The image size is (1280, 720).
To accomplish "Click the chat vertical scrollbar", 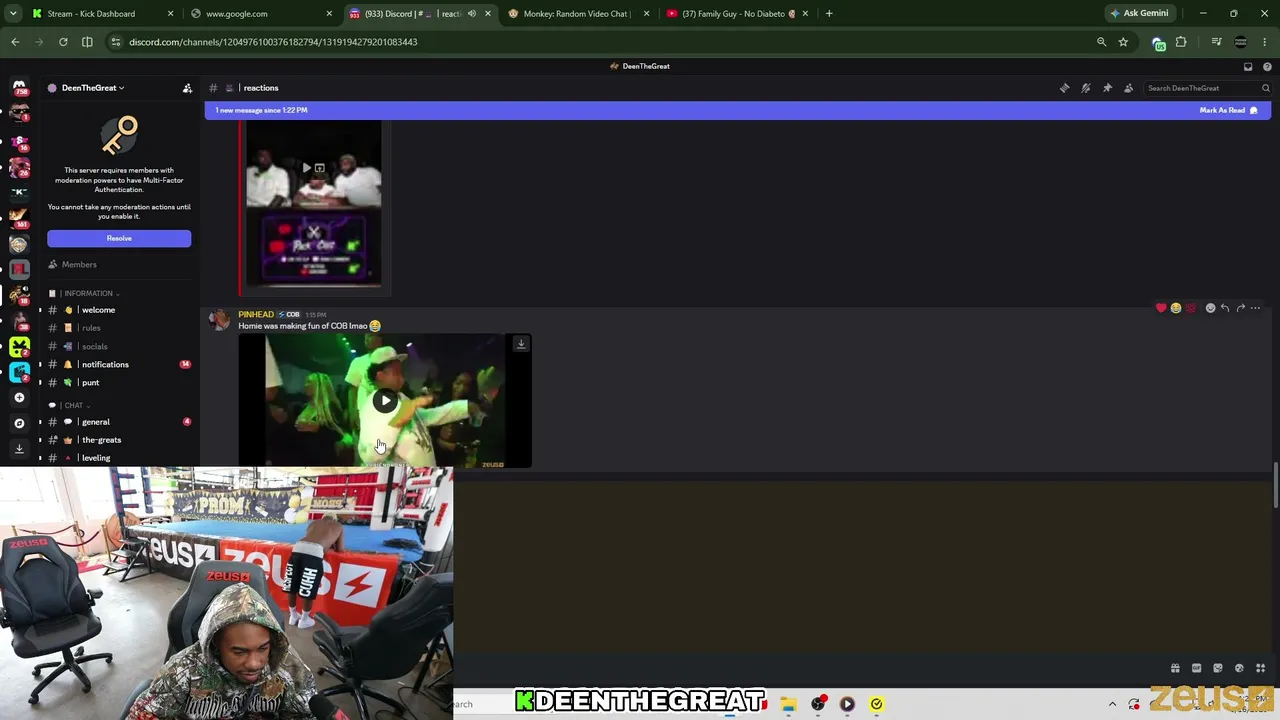I will [x=1275, y=486].
